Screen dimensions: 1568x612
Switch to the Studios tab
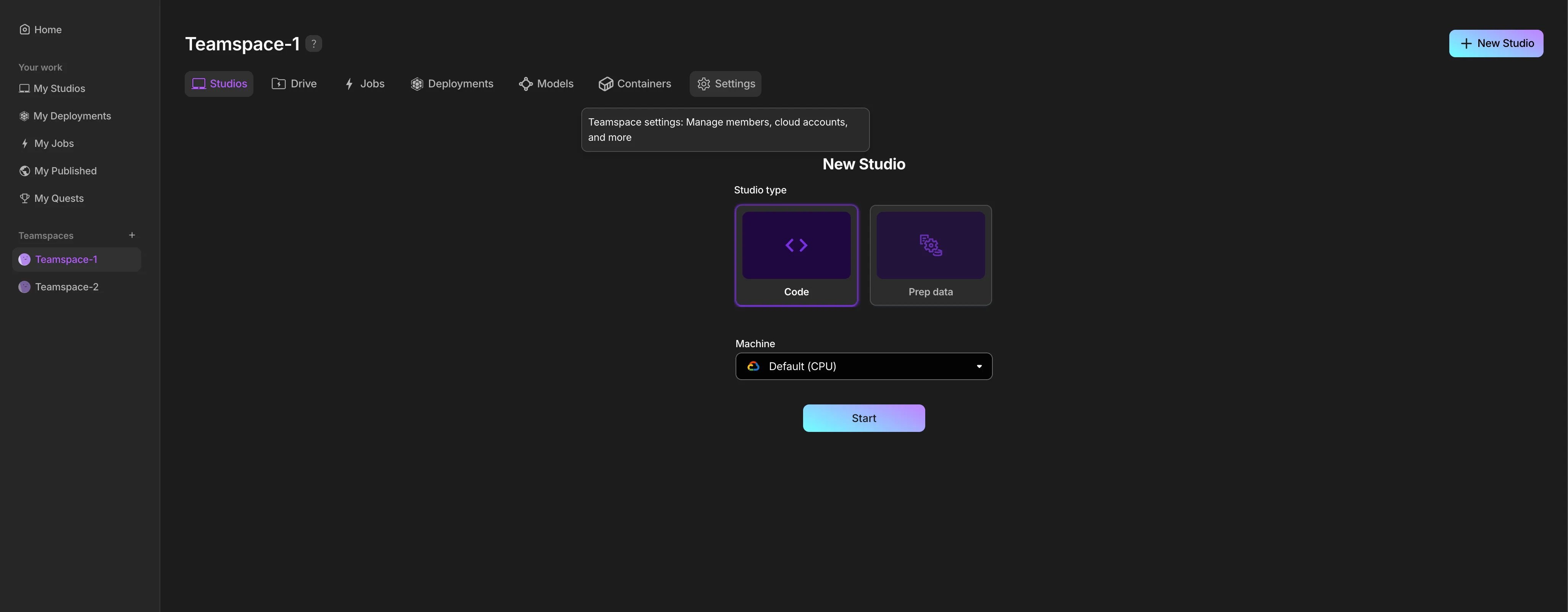[219, 84]
